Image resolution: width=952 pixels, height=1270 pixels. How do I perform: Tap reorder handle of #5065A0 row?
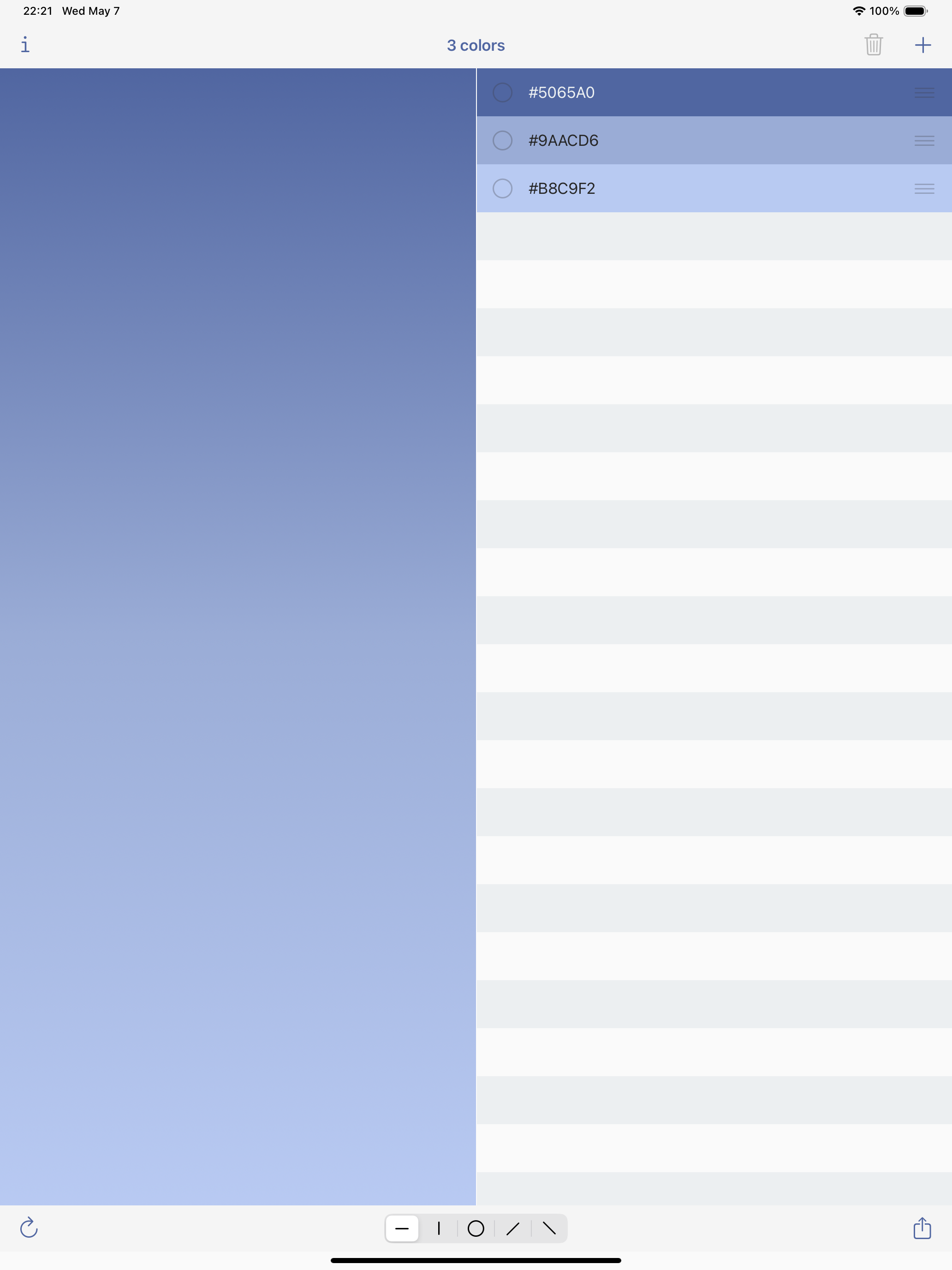(x=924, y=92)
